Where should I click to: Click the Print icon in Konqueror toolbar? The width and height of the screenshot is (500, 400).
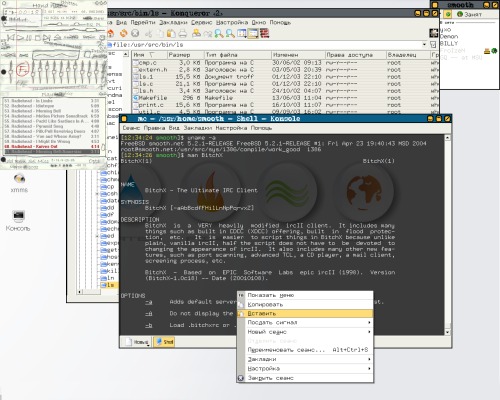click(x=182, y=33)
